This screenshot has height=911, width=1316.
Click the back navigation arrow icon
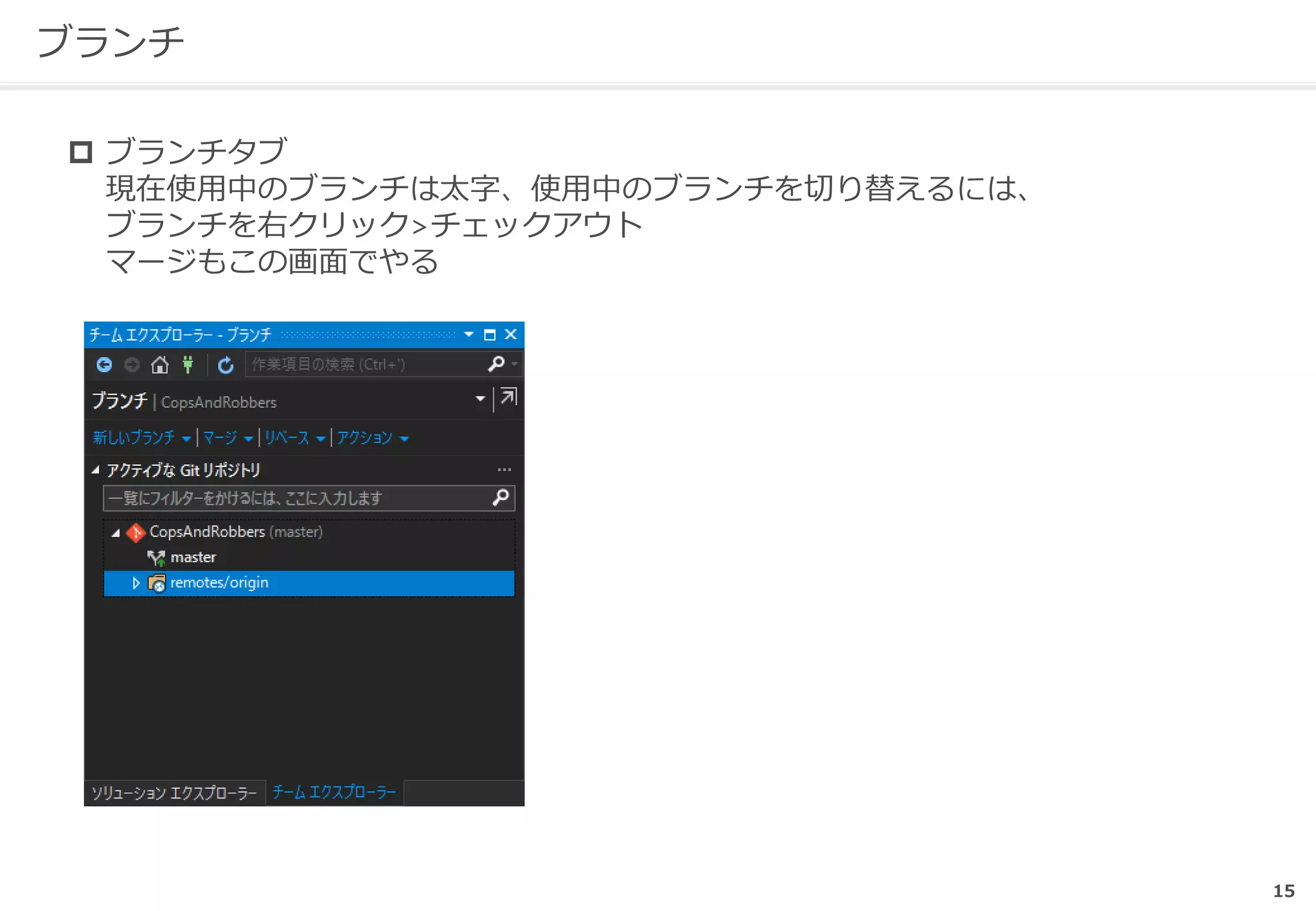104,365
